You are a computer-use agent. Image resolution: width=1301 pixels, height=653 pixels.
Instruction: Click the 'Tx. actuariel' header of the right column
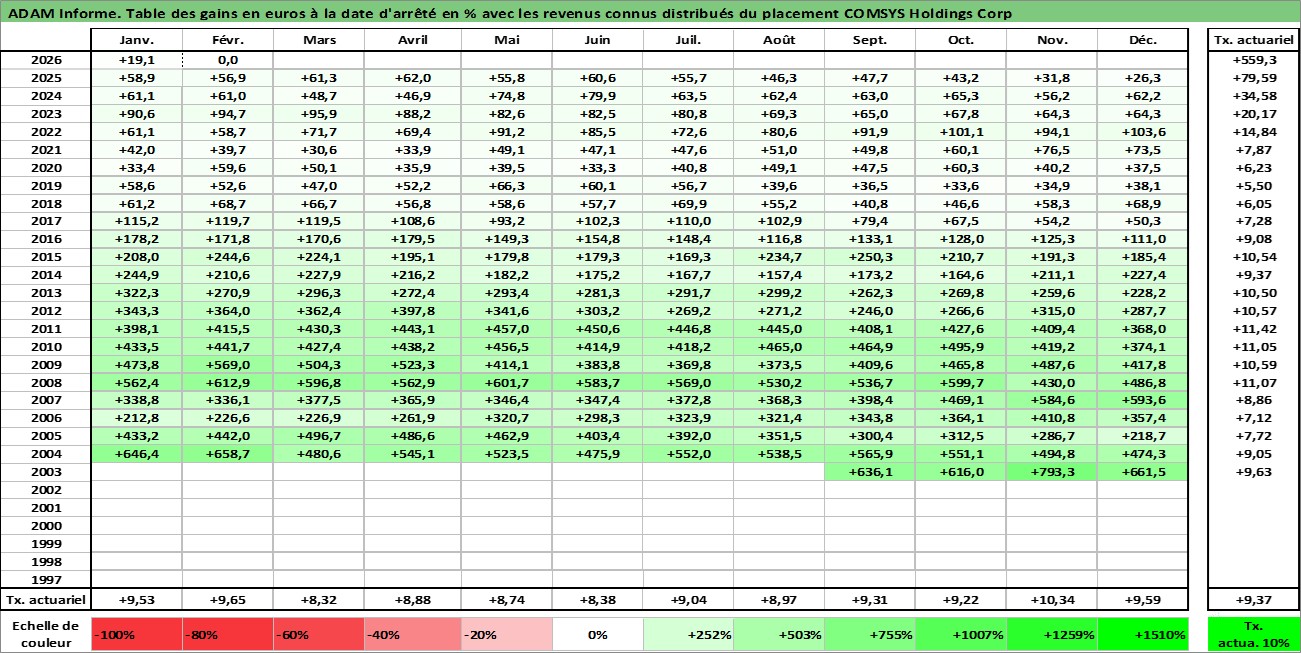coord(1253,40)
